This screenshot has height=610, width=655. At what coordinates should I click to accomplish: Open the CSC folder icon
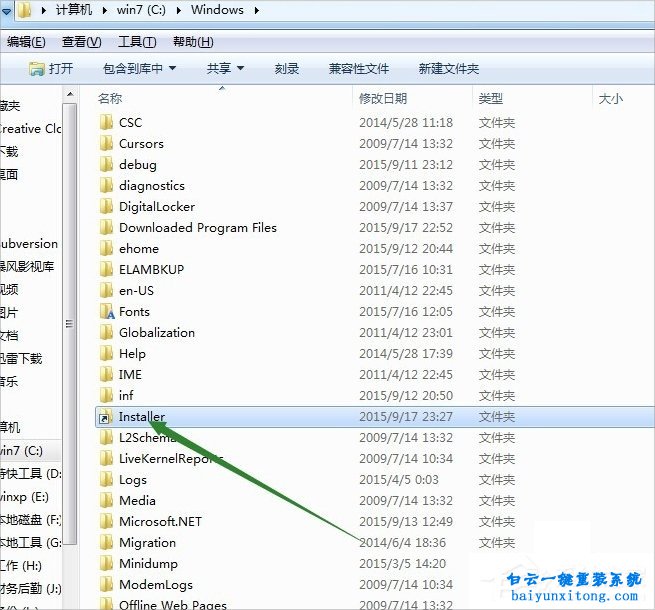[x=106, y=122]
